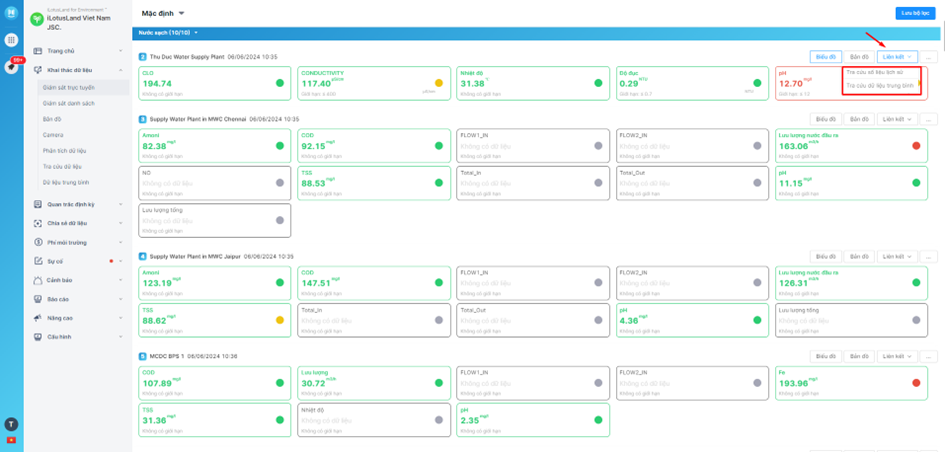Screen dimensions: 945x452
Task: Click gray status dot on NO card
Action: pyautogui.click(x=280, y=183)
